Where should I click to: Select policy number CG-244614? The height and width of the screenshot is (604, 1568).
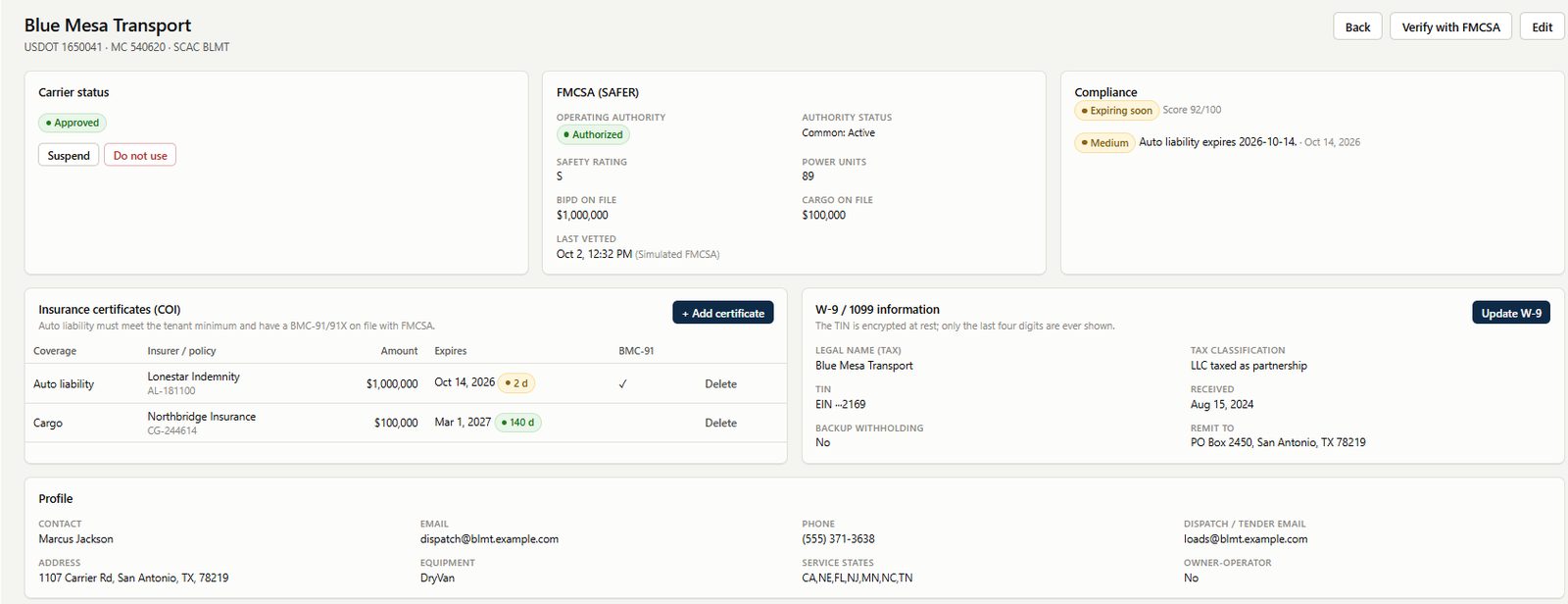coord(172,430)
